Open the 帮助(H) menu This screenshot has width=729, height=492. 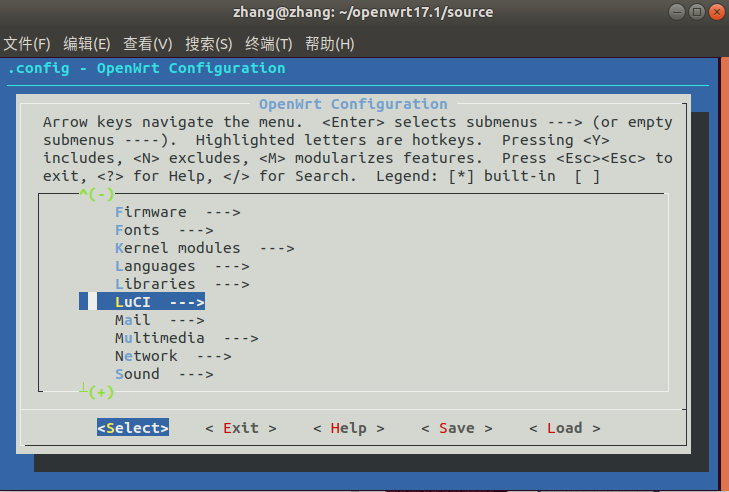pos(329,44)
